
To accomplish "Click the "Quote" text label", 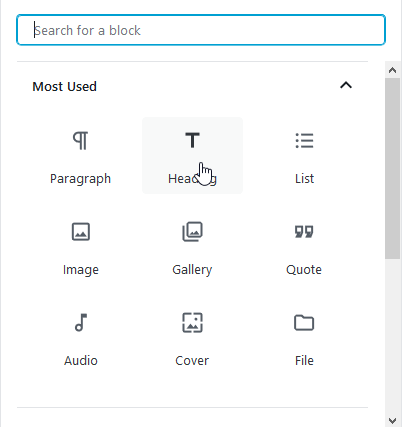I will [304, 270].
